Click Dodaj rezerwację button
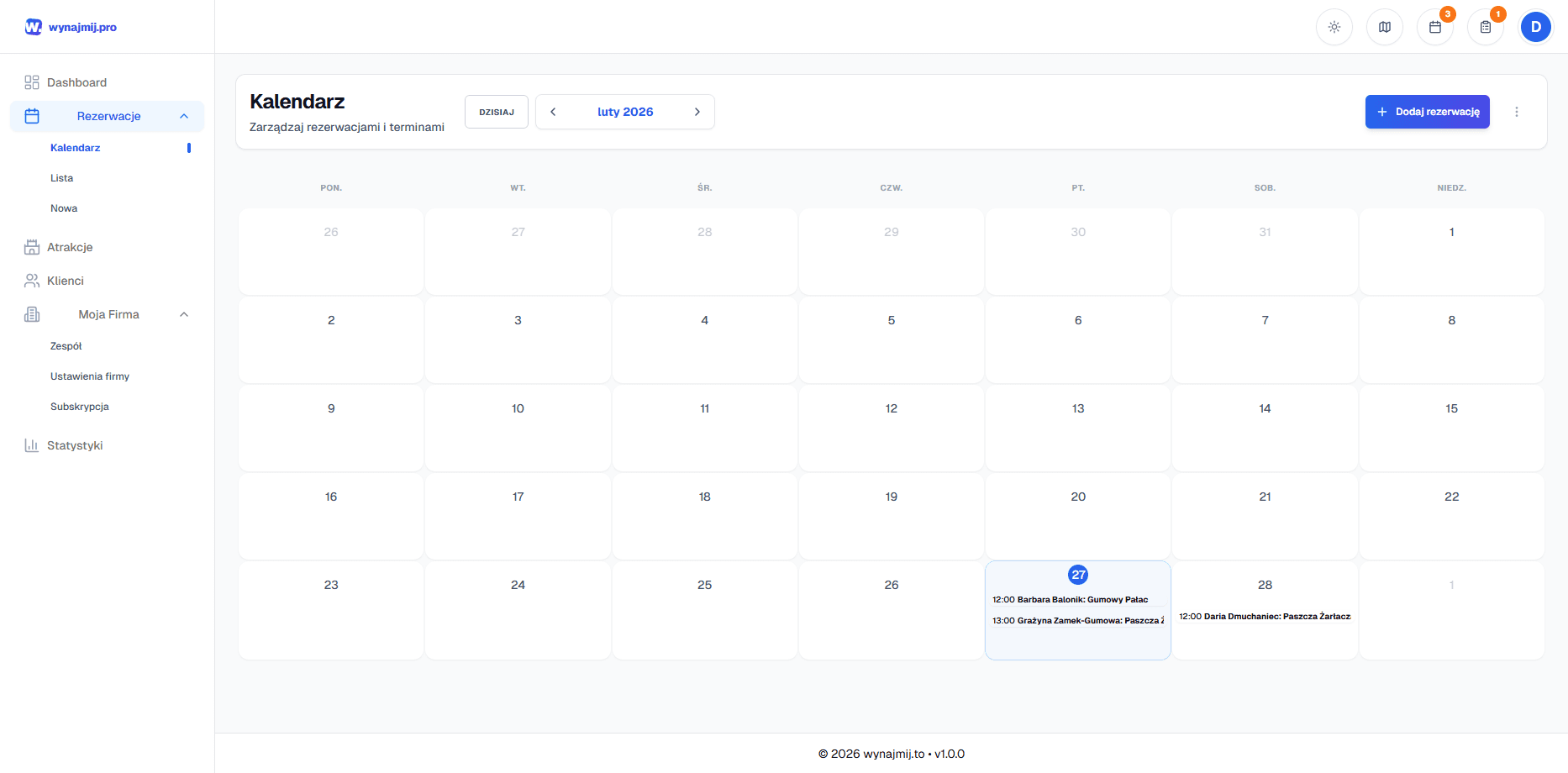 (1427, 112)
